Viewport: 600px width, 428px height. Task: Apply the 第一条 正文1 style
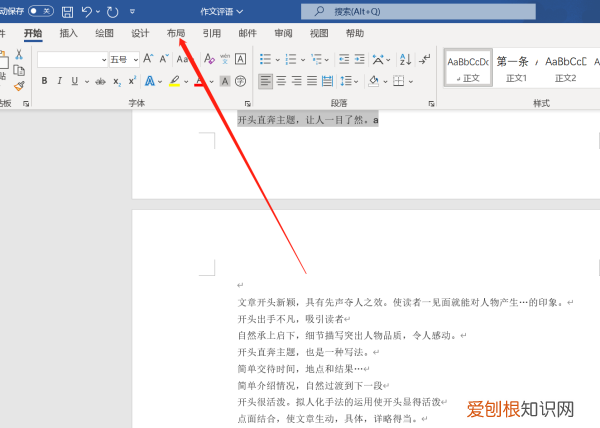coord(516,66)
